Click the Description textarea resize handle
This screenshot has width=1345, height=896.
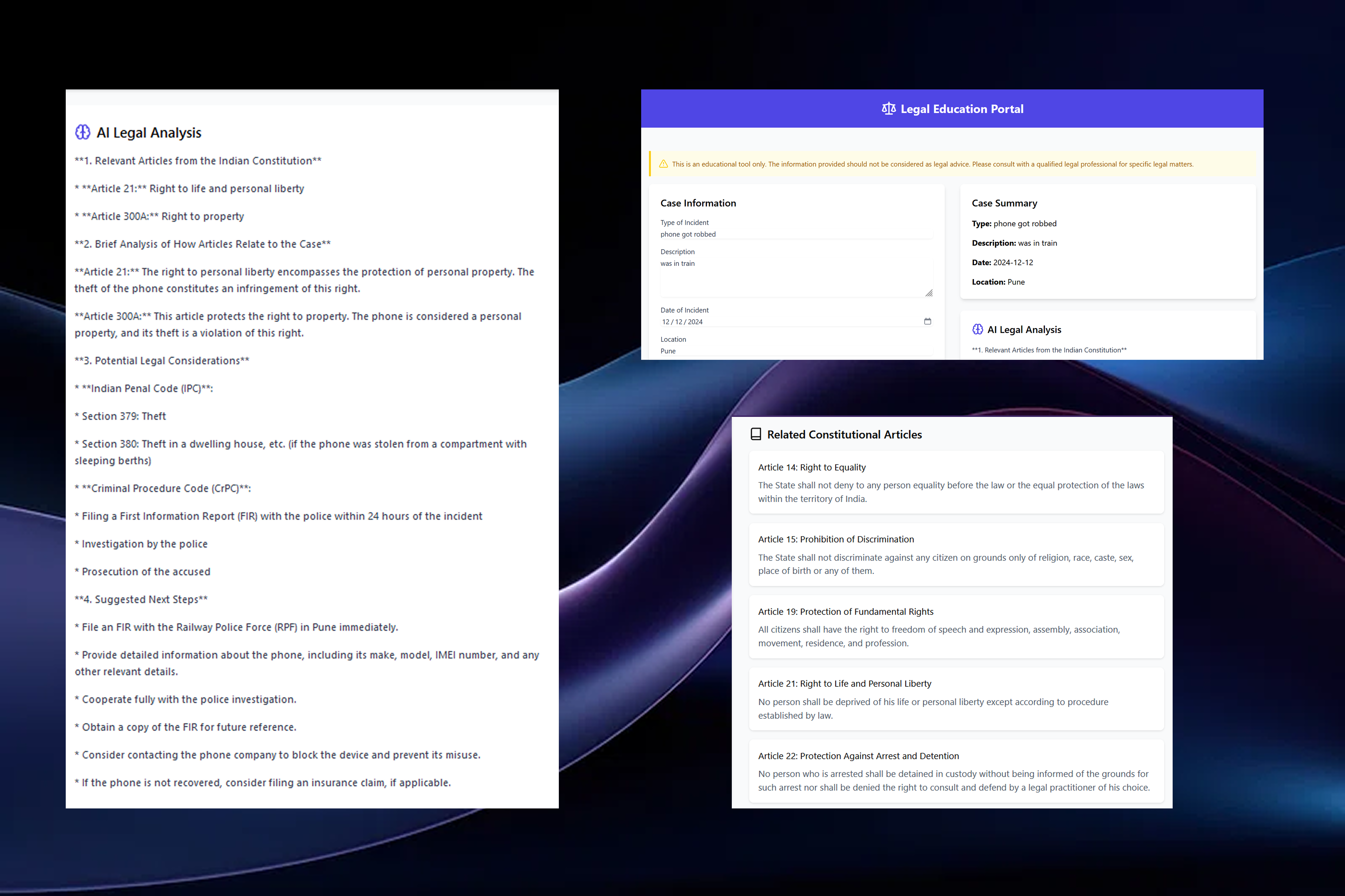[929, 293]
